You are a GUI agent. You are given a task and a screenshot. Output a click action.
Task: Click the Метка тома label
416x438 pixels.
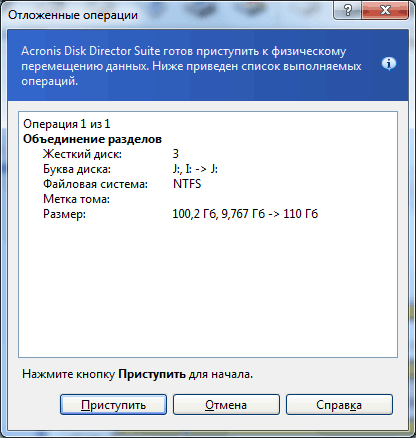click(x=76, y=199)
